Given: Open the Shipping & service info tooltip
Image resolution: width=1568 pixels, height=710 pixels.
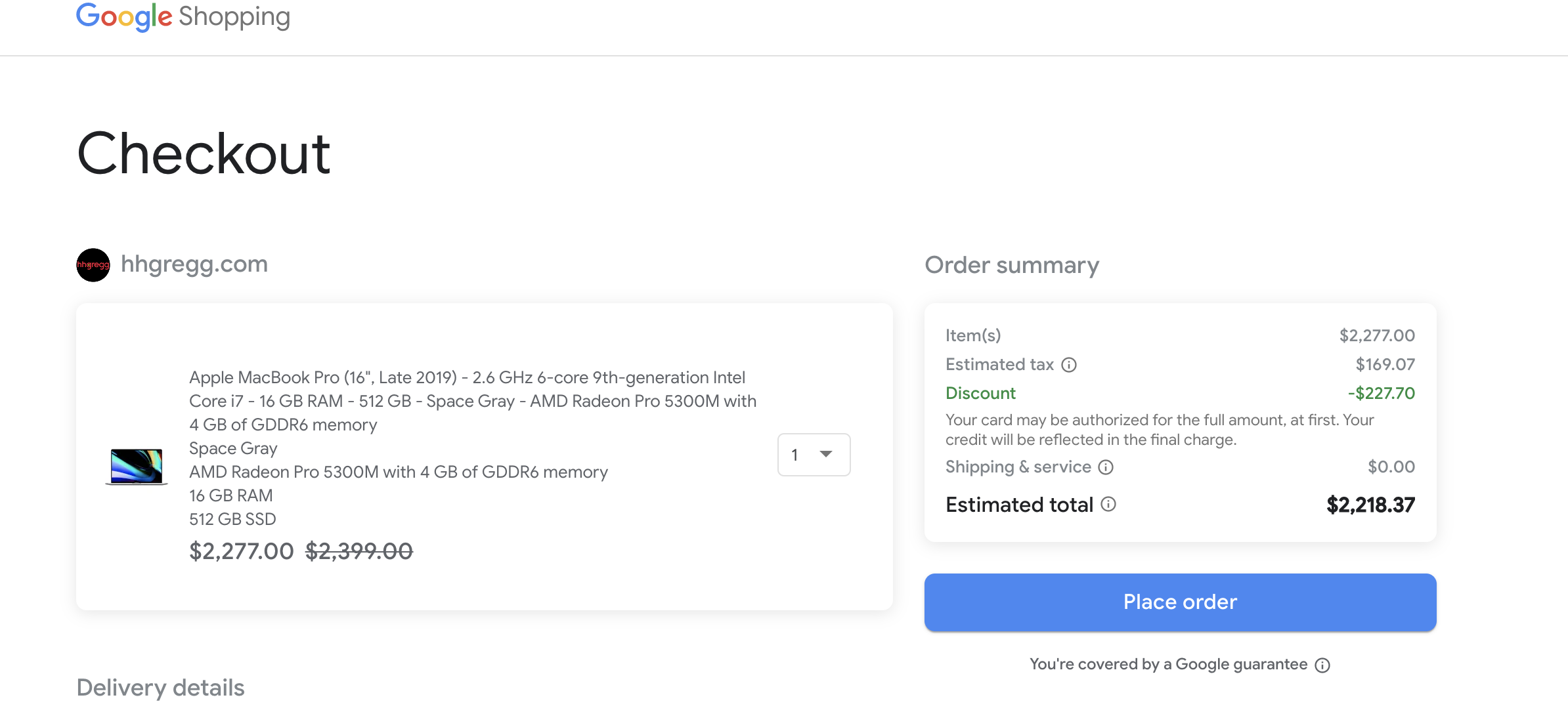Looking at the screenshot, I should coord(1107,467).
